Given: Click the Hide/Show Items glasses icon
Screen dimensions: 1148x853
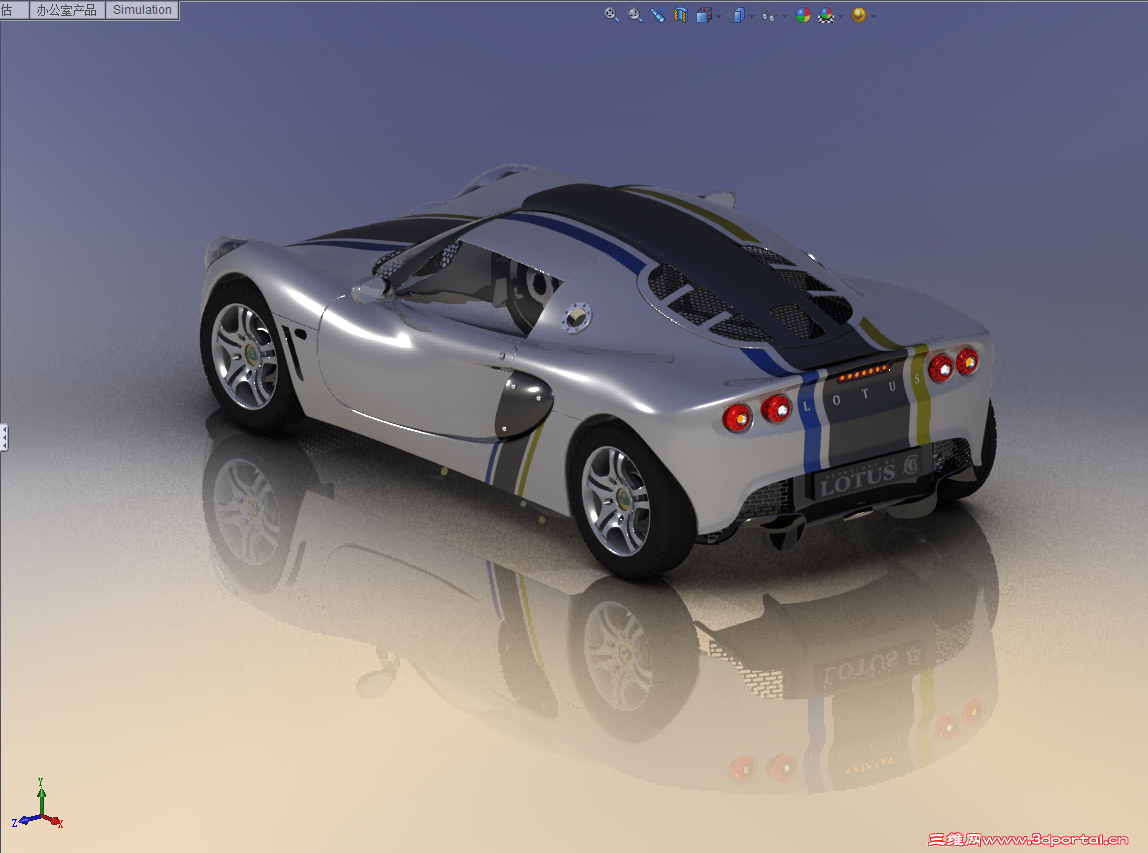Looking at the screenshot, I should coord(769,15).
